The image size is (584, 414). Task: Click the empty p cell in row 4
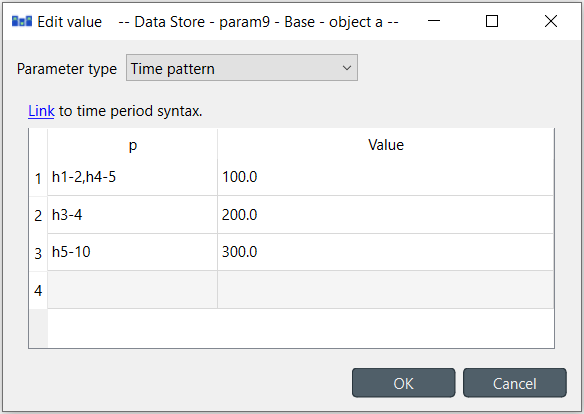[133, 290]
